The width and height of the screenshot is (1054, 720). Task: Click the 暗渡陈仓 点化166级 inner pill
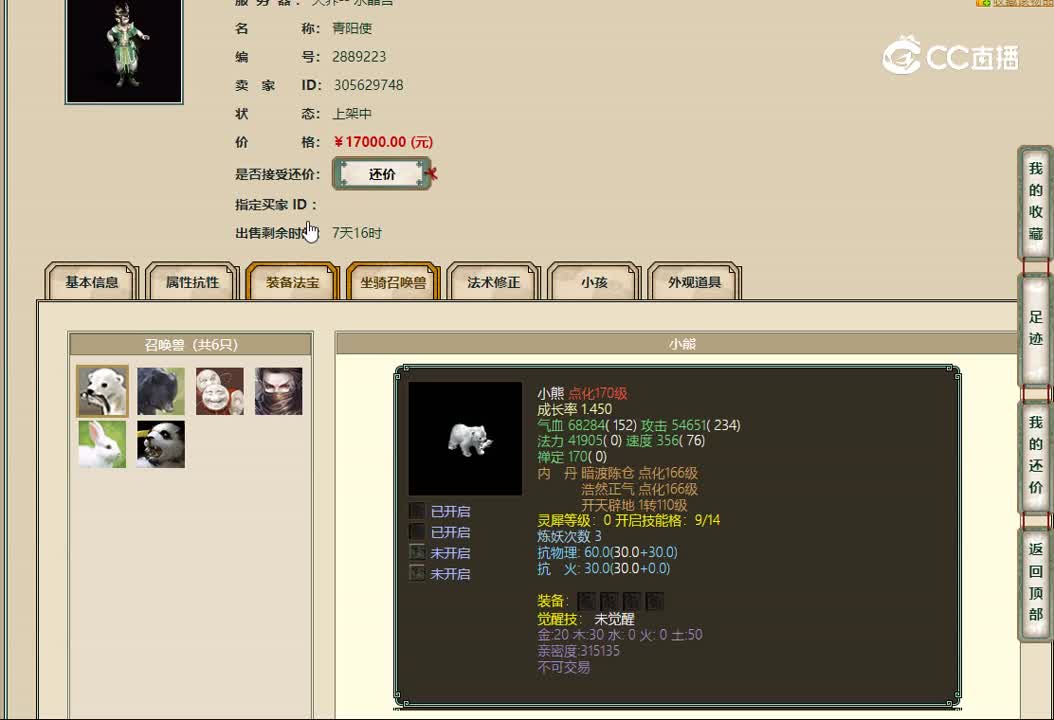[x=639, y=473]
